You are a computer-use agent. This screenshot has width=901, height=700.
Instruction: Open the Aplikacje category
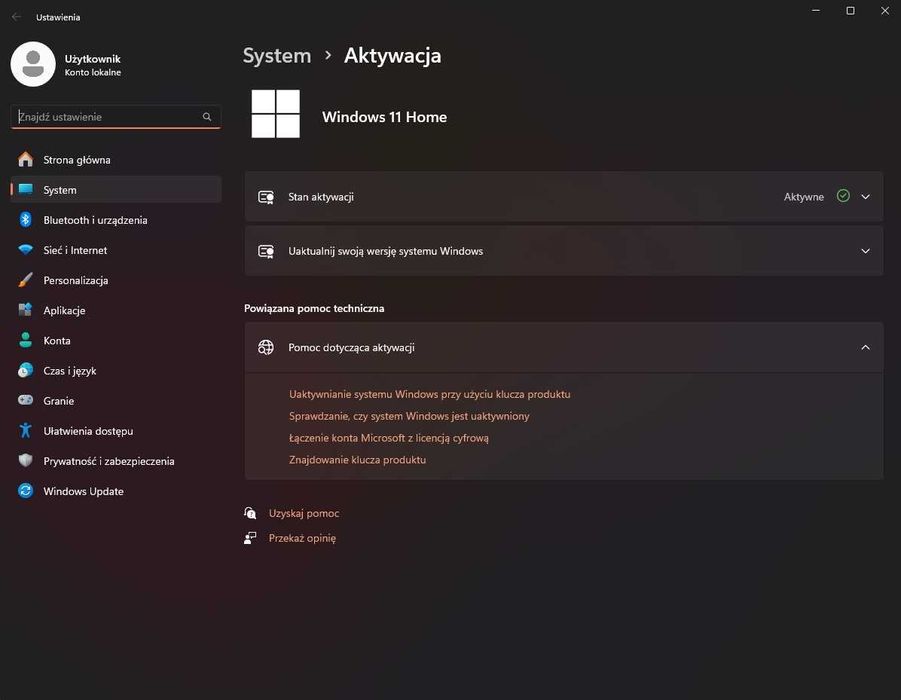coord(116,310)
